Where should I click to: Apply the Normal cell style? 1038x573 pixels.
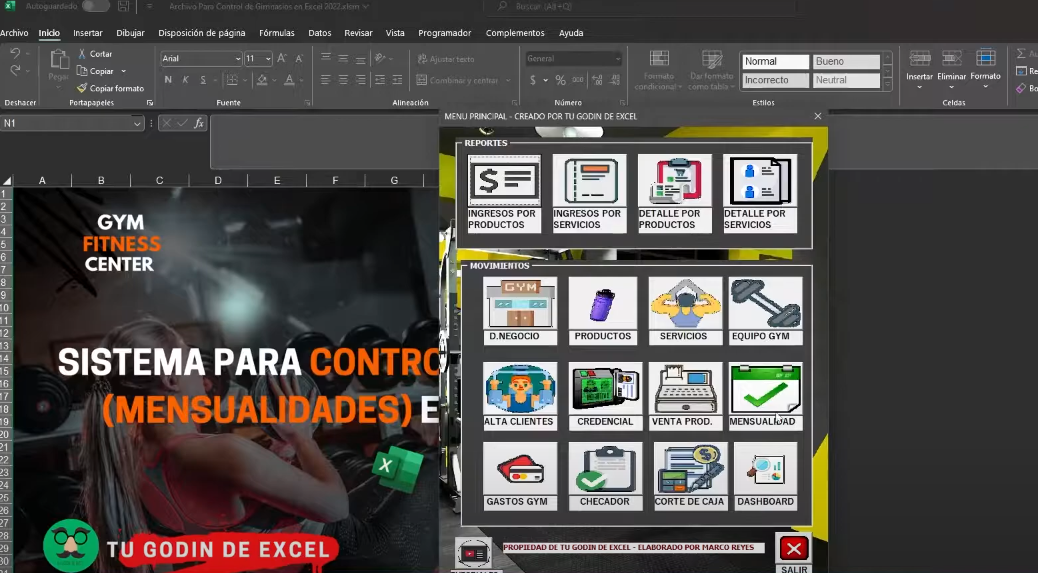click(x=775, y=62)
